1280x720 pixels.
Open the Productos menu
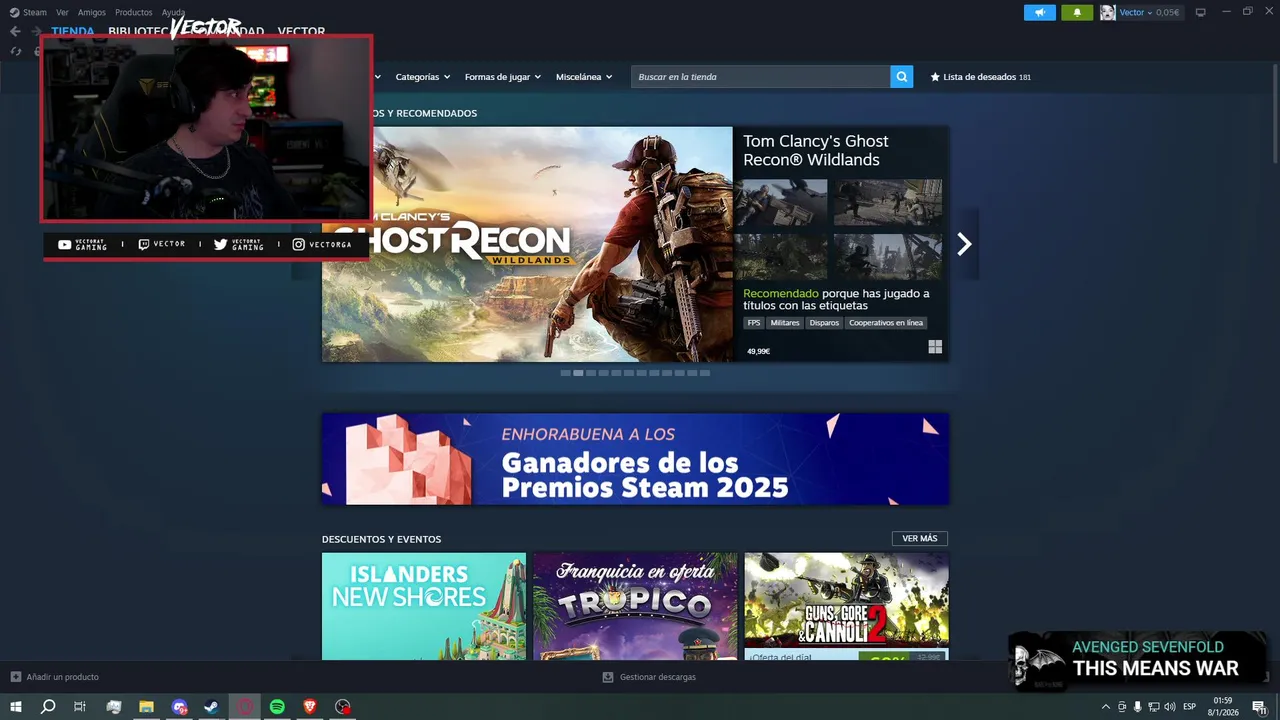134,12
